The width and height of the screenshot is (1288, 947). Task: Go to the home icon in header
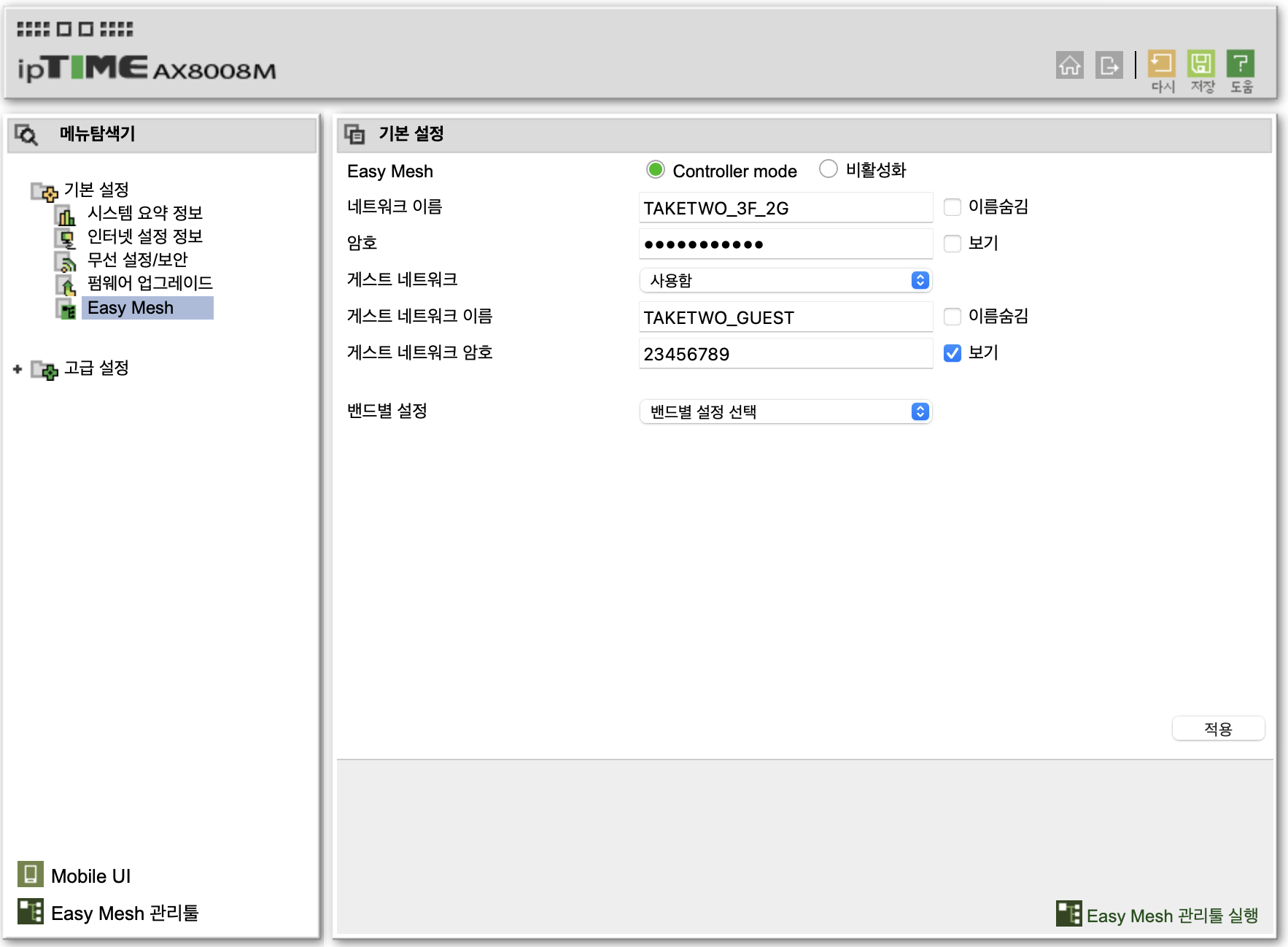(1070, 65)
